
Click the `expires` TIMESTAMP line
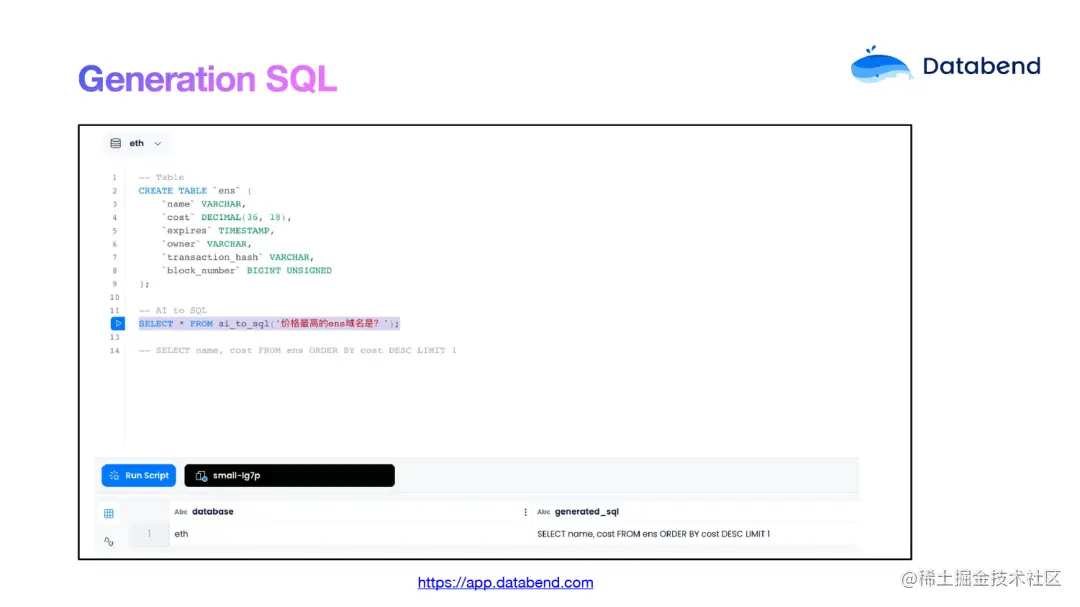point(218,231)
